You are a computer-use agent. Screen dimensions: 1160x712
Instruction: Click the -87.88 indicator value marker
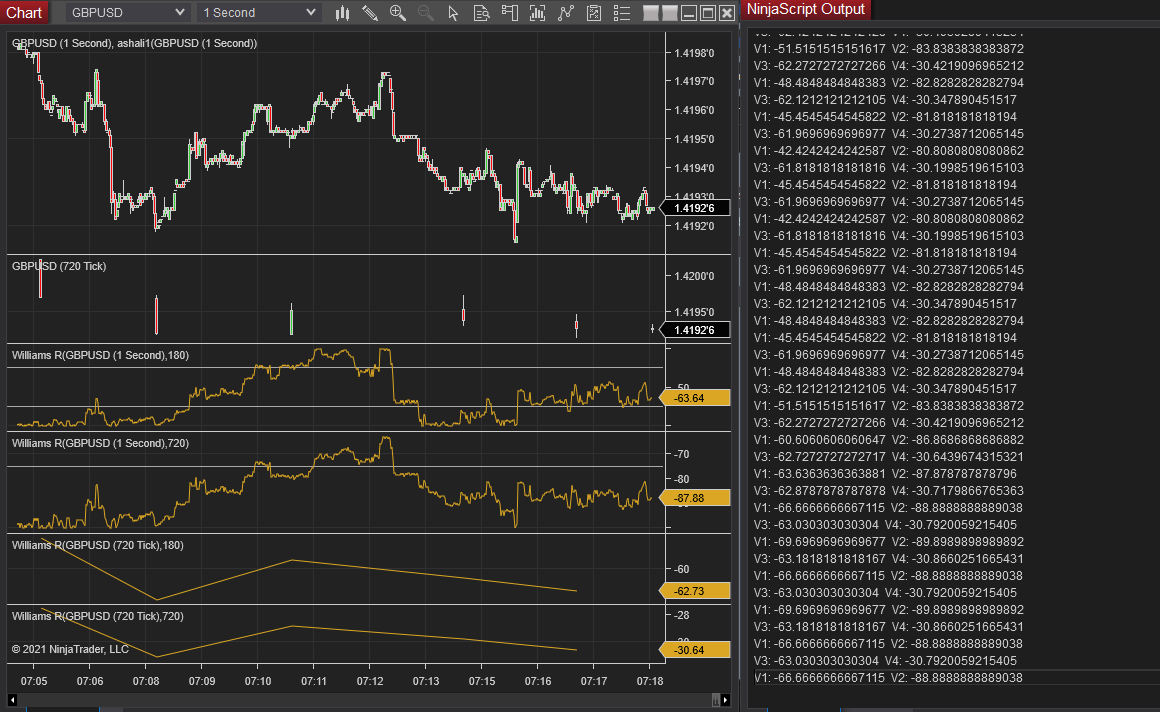(x=695, y=498)
